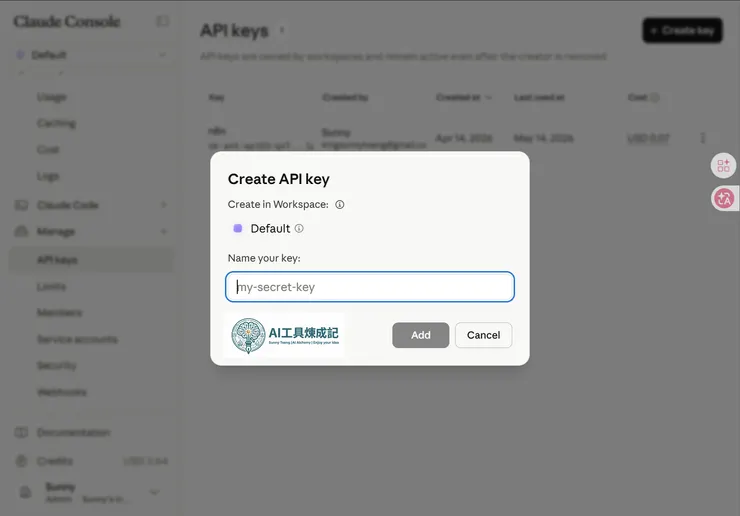Expand the Sunny account menu chevron
This screenshot has height=516, width=740.
[x=154, y=492]
